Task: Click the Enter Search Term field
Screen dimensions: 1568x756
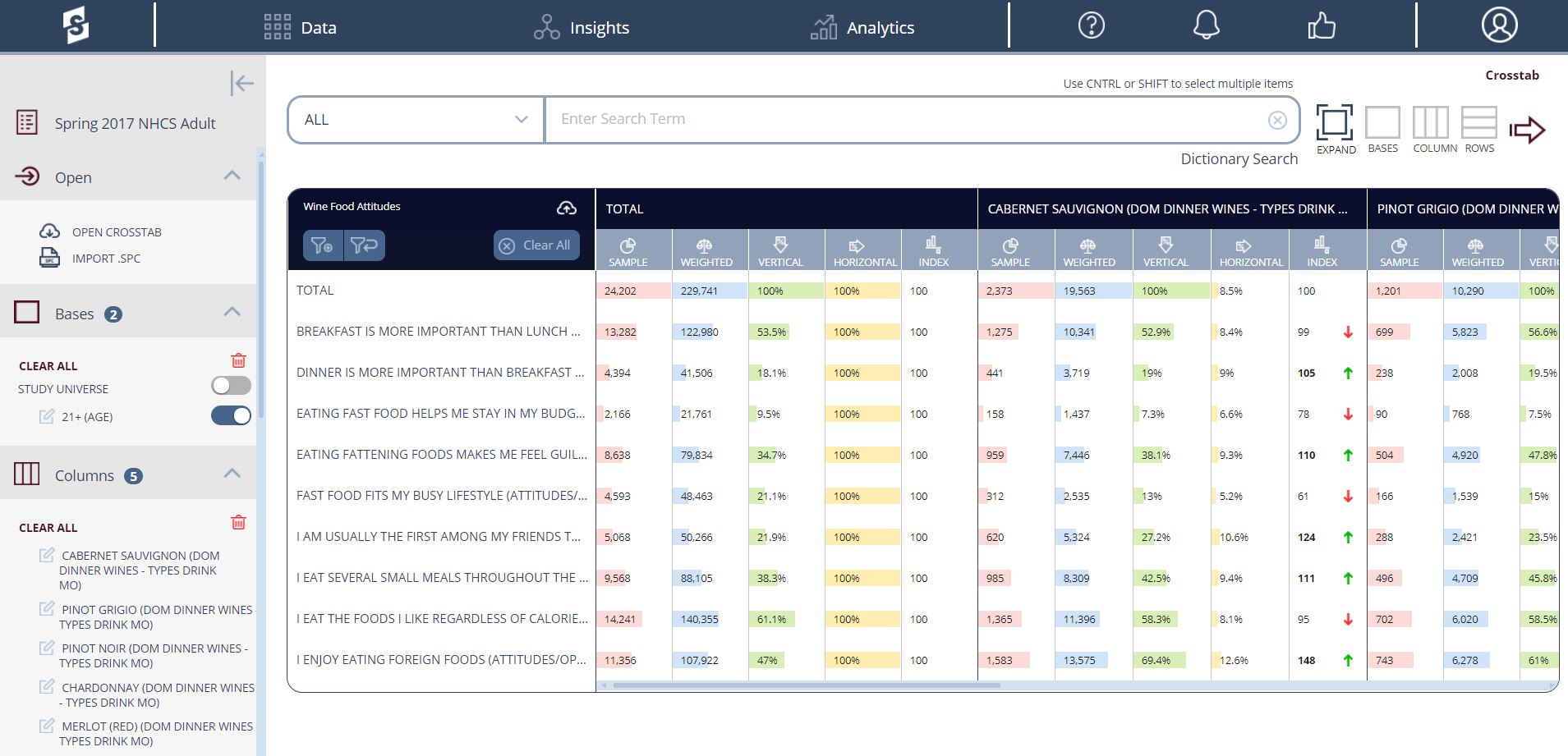Action: point(904,120)
